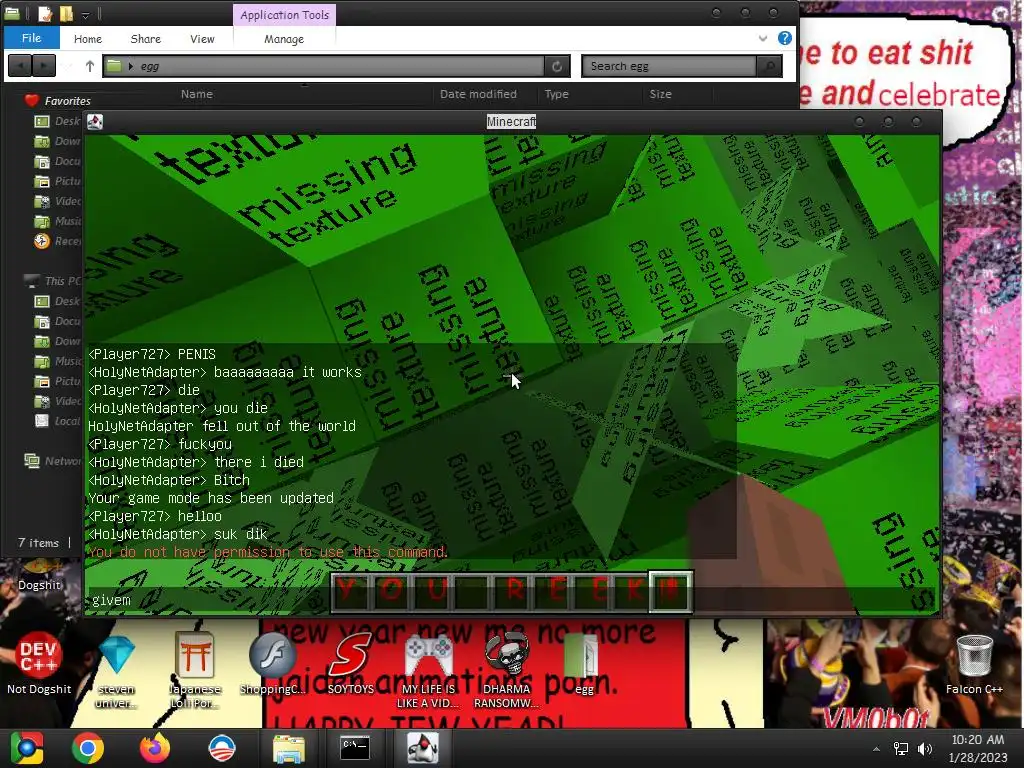Select Favorites in navigation pane
1024x768 pixels.
click(57, 101)
